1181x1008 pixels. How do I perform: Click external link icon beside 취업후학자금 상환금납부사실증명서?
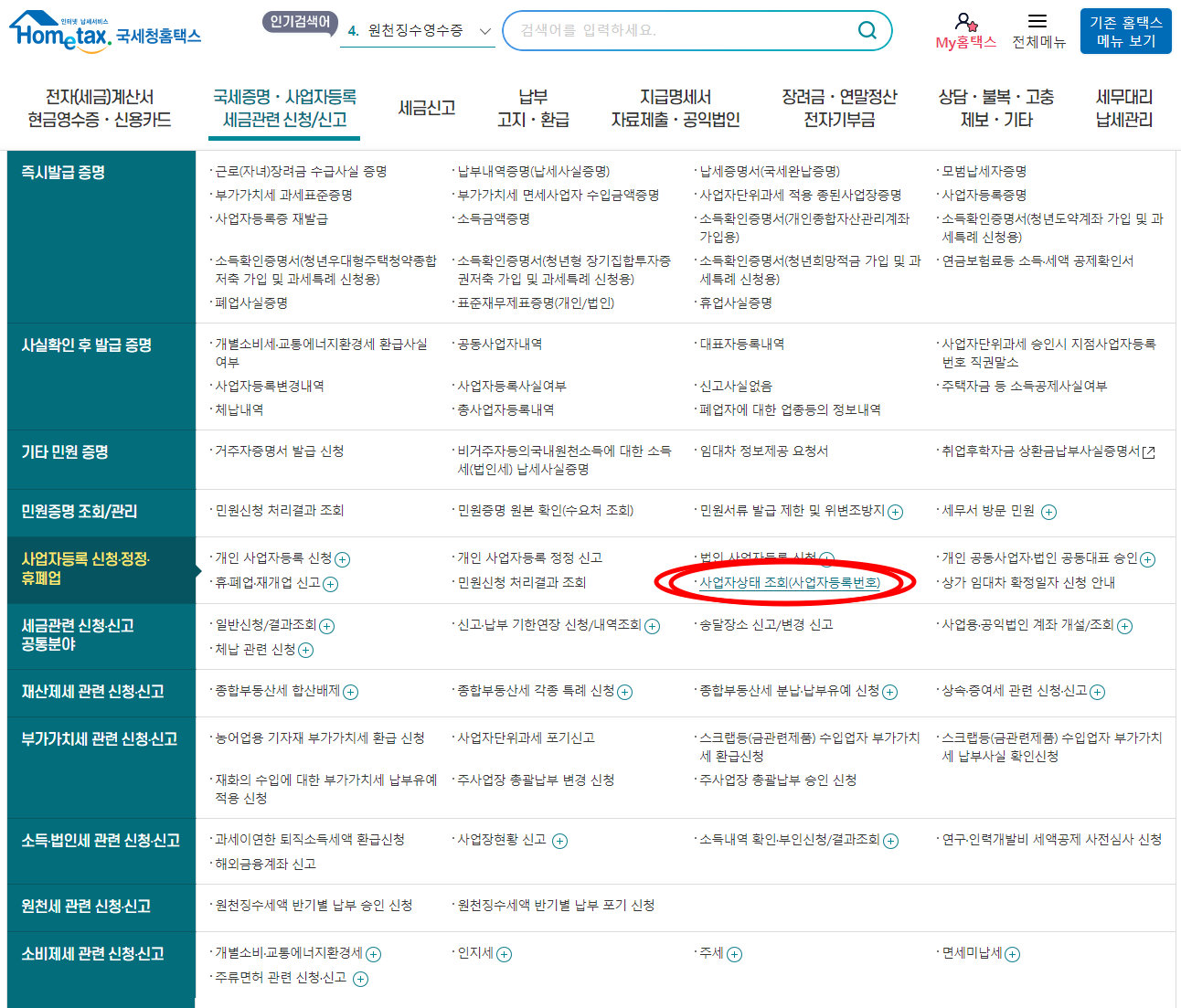click(x=1149, y=452)
